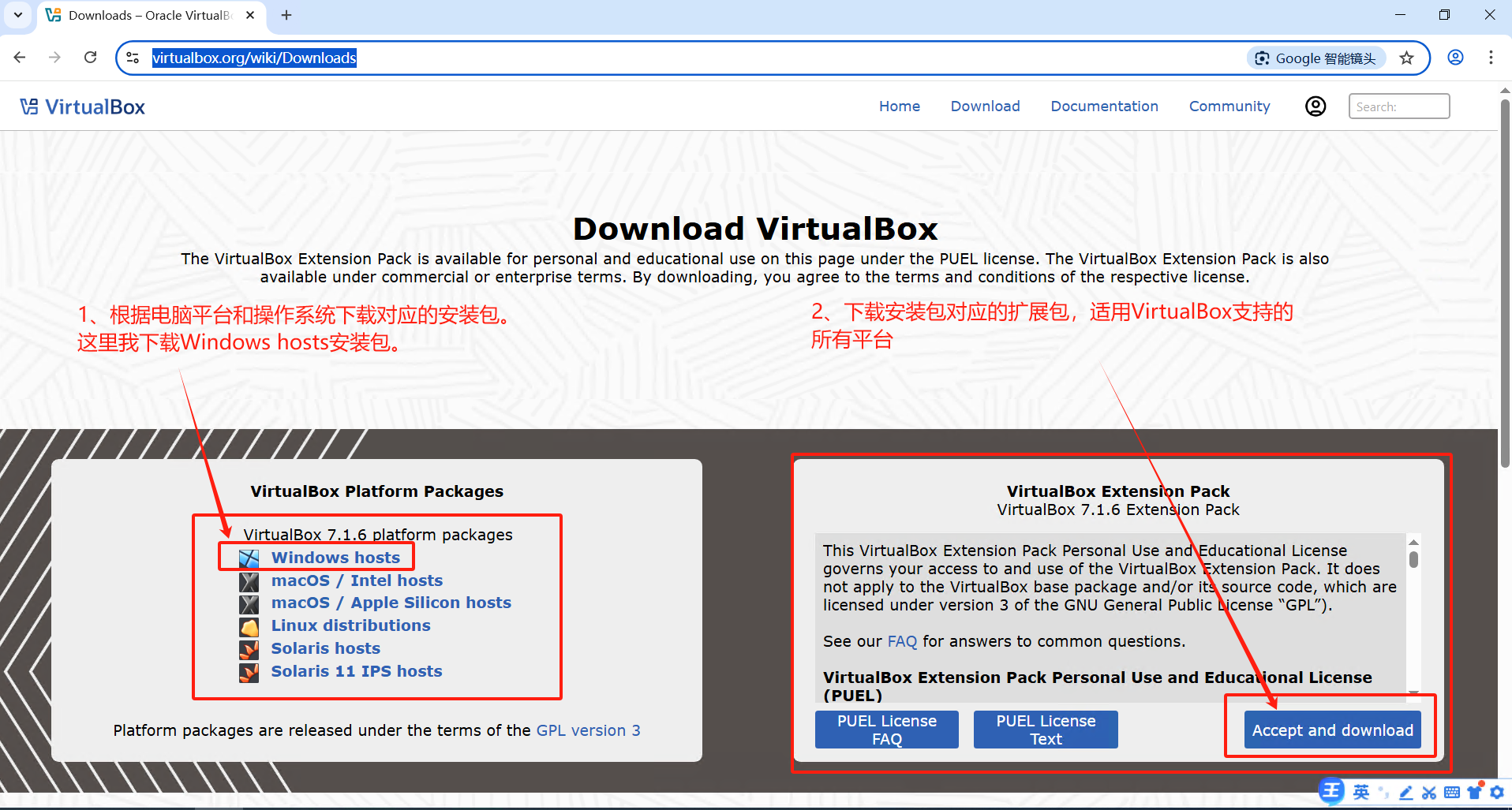Open the IME settings gear icon
This screenshot has height=810, width=1512.
pyautogui.click(x=1497, y=793)
